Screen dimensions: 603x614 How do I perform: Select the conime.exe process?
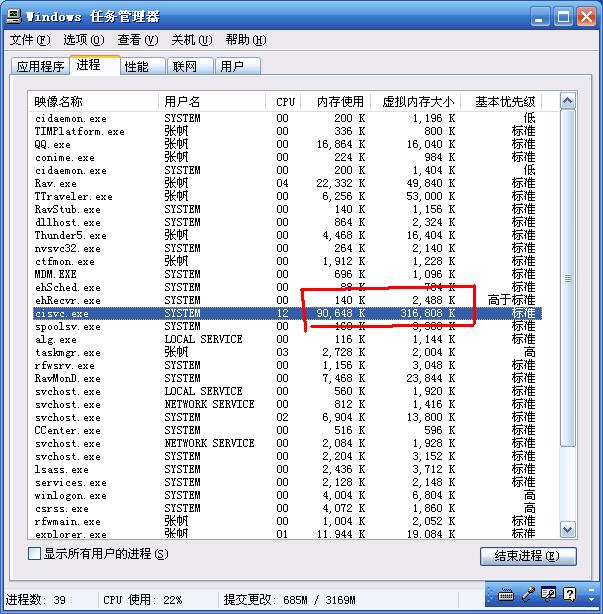pyautogui.click(x=287, y=157)
